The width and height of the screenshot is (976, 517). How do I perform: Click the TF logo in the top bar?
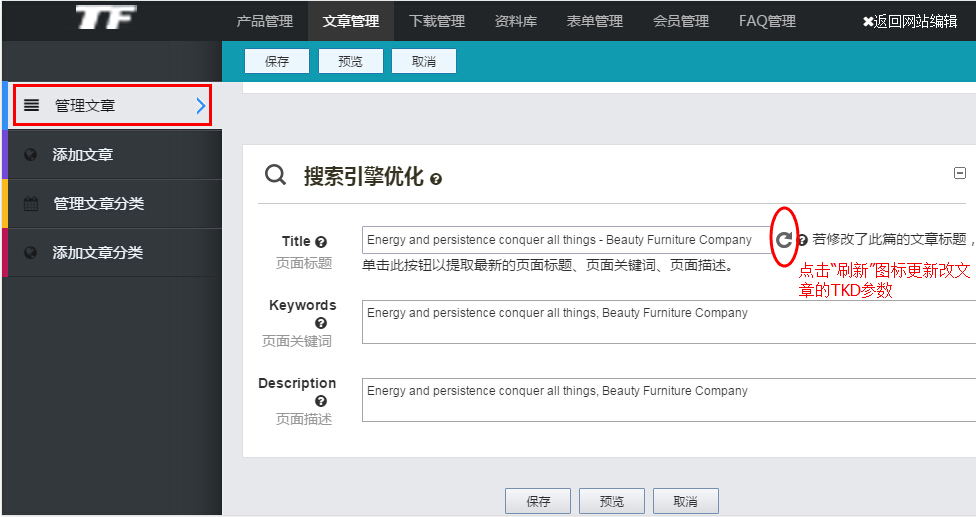[x=106, y=18]
